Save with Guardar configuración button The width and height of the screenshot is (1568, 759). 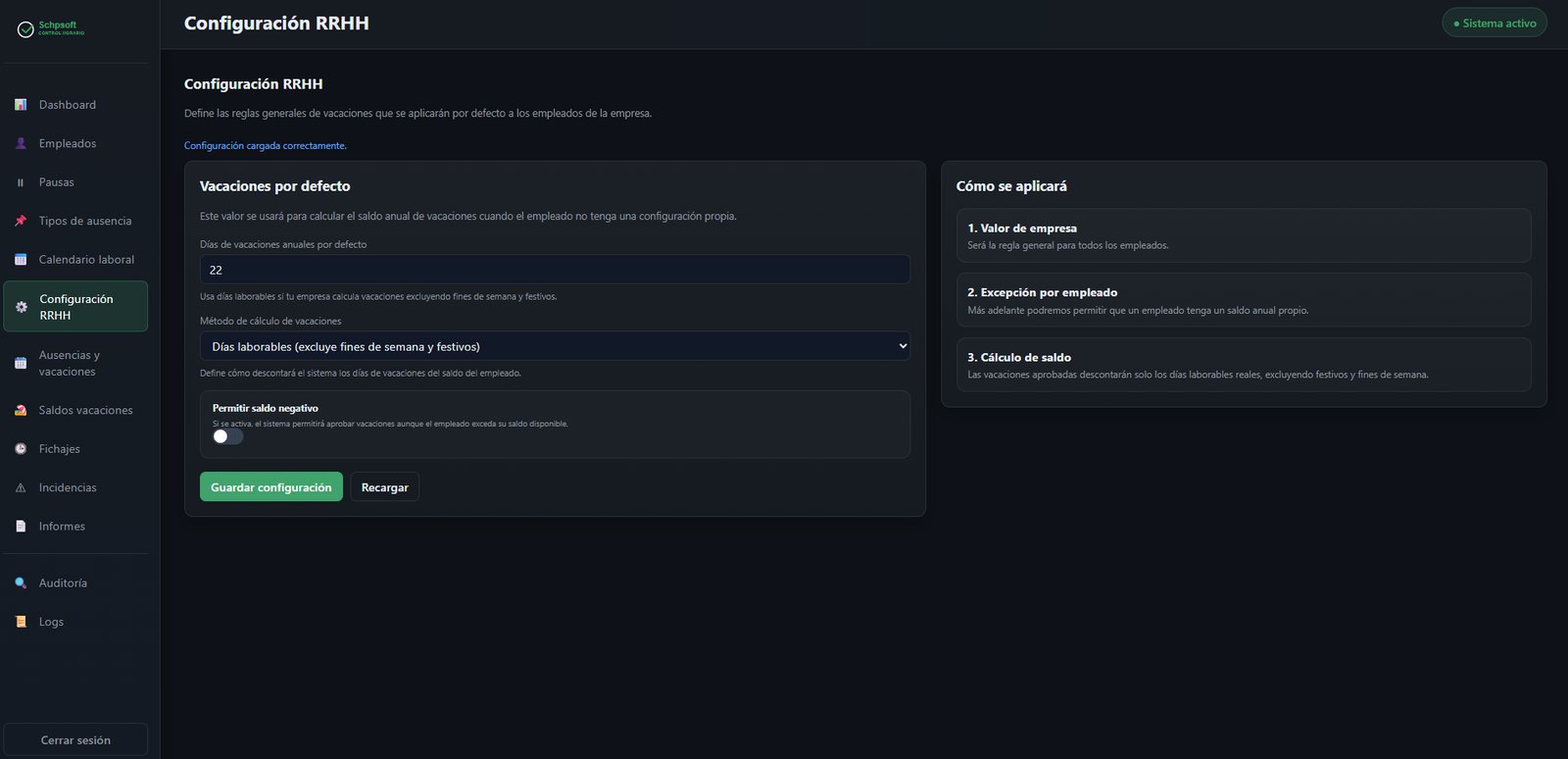pos(271,487)
